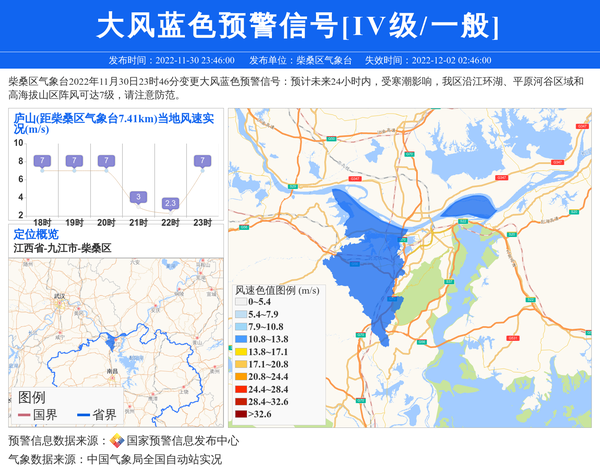This screenshot has width=600, height=471.
Task: Click the >32.6 dark red legend swatch
Action: pyautogui.click(x=240, y=414)
